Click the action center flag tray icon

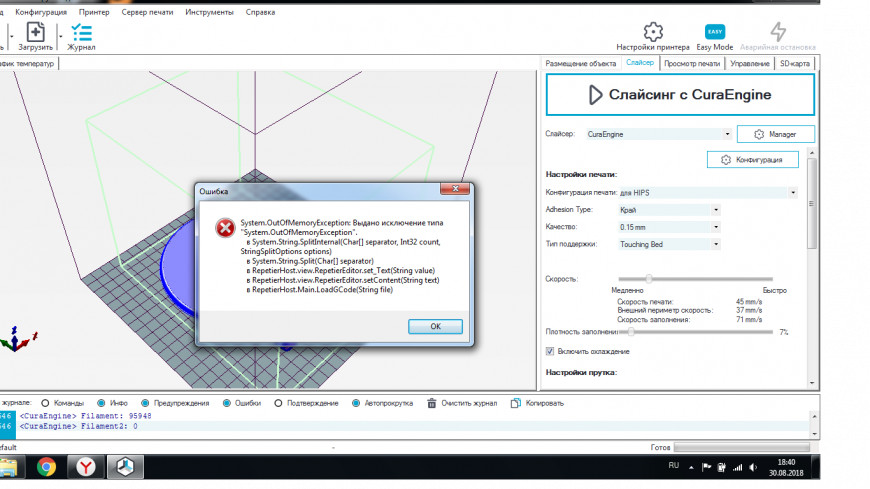coord(706,467)
